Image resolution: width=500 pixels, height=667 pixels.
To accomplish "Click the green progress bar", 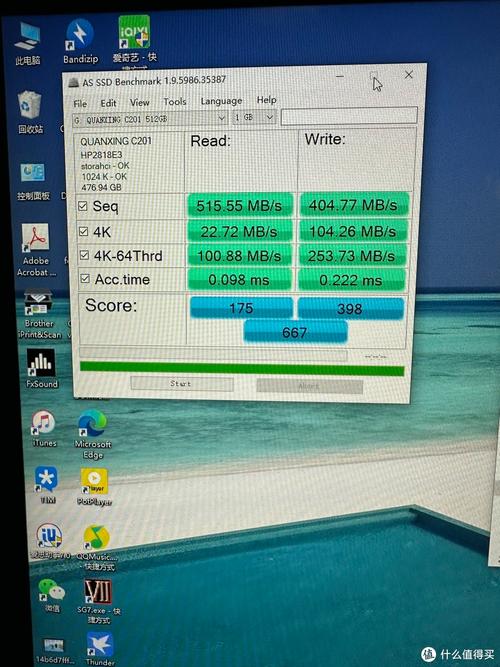I will point(242,369).
